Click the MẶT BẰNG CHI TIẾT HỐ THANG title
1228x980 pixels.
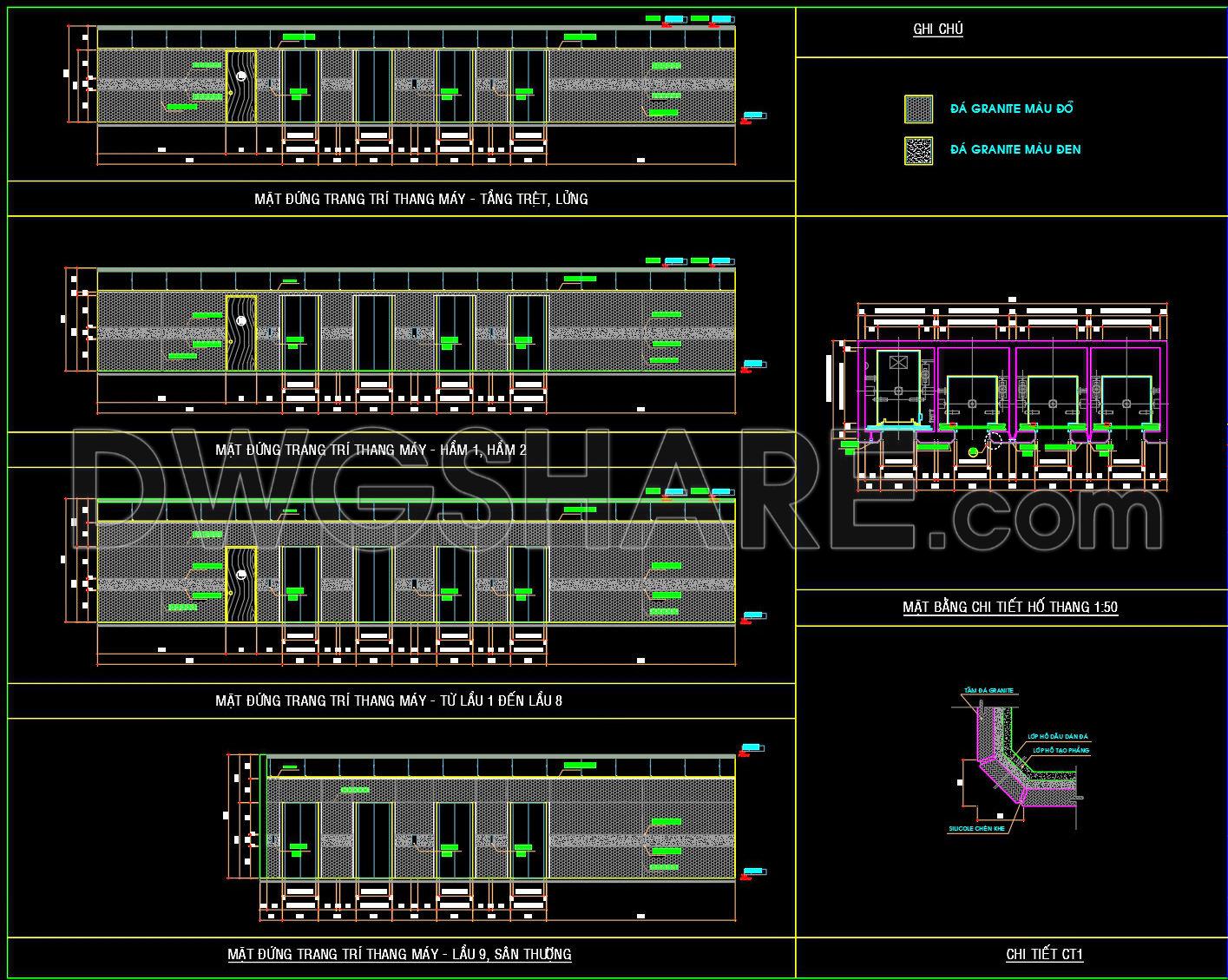(x=1010, y=607)
